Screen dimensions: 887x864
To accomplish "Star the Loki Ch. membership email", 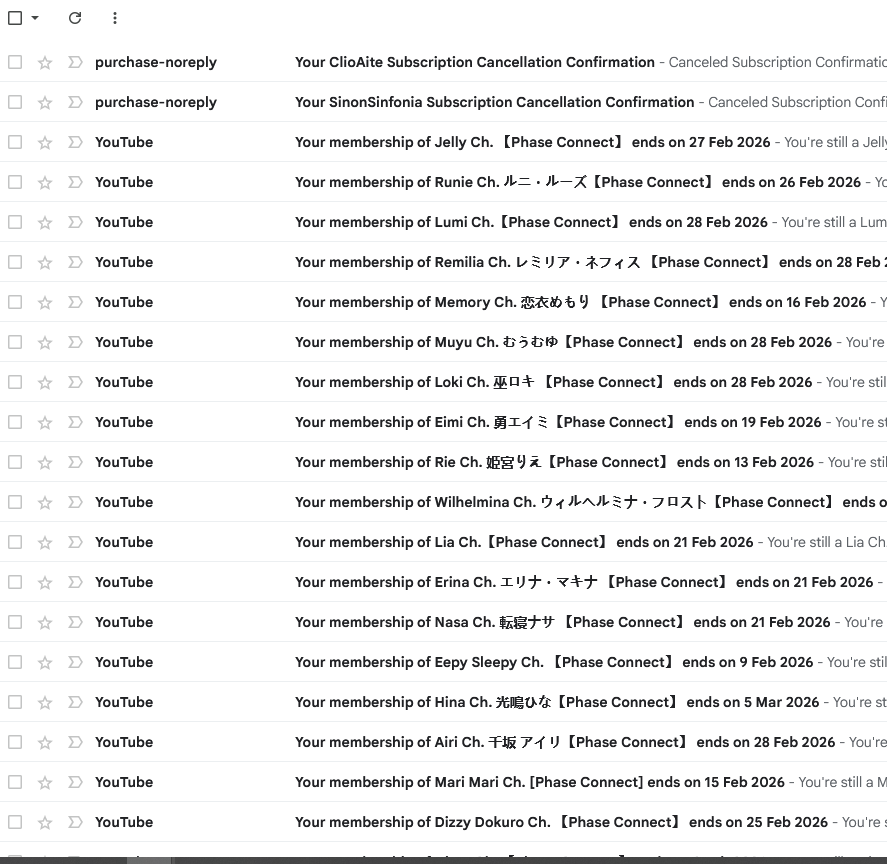I will click(45, 382).
